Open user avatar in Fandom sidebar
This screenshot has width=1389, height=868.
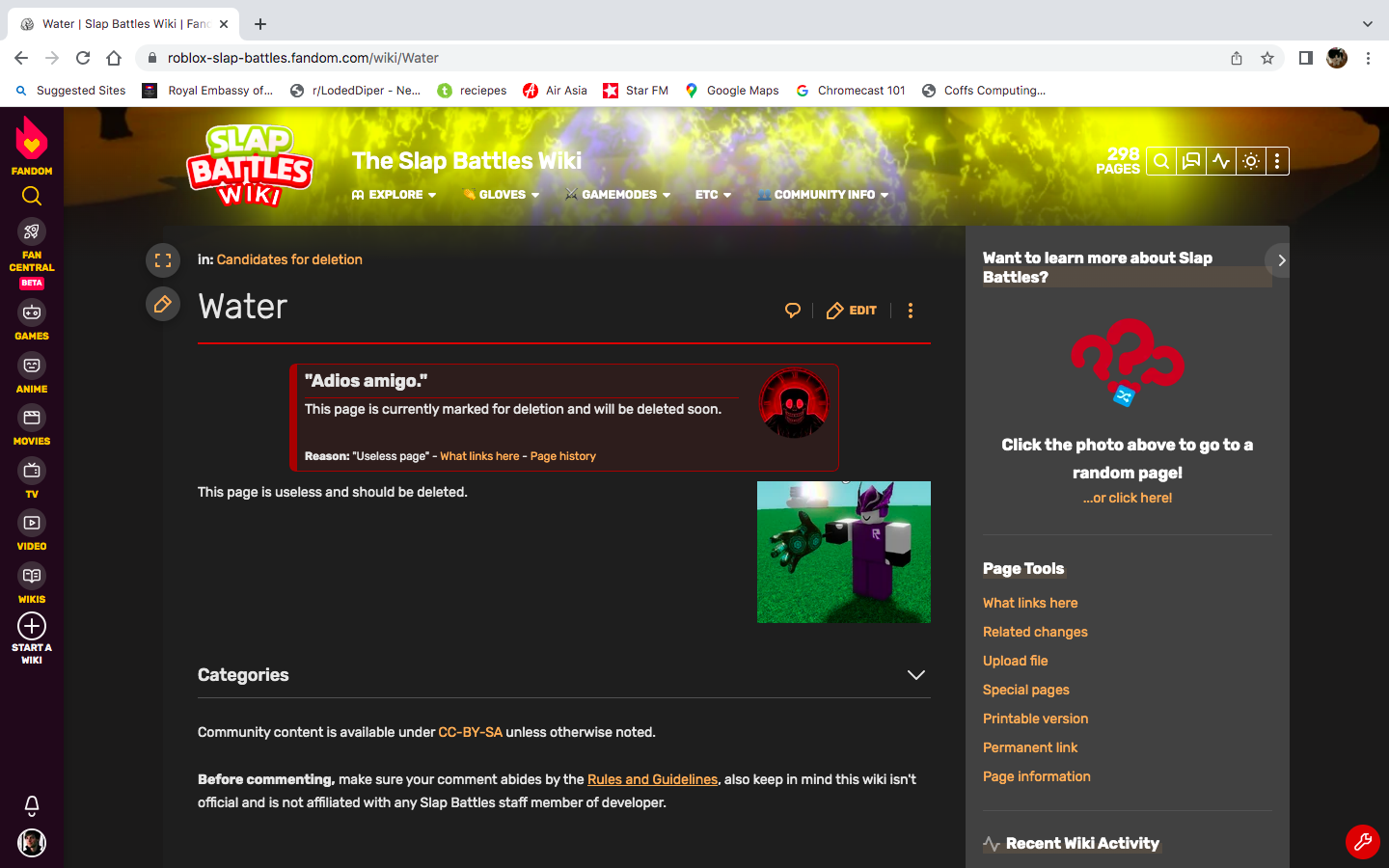(x=32, y=843)
